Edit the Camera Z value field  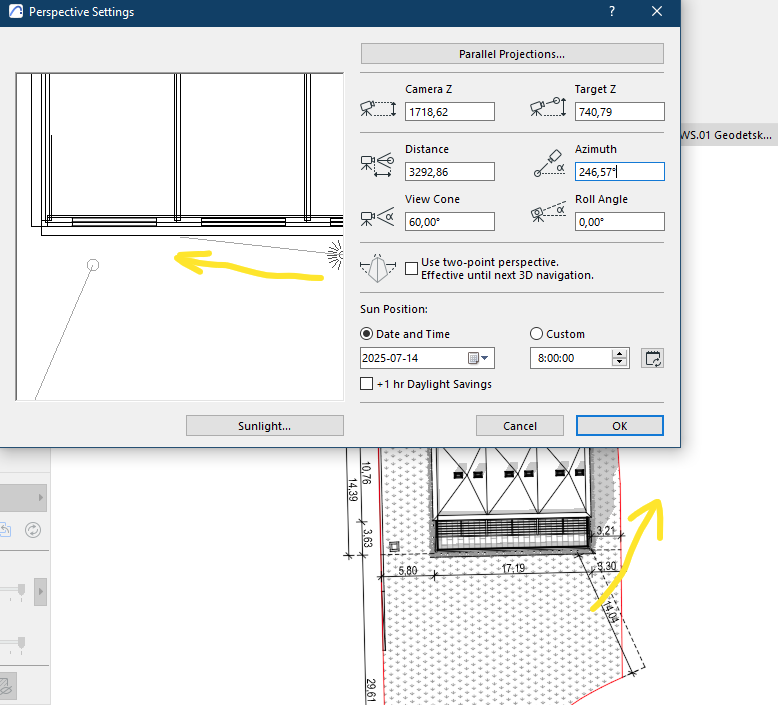(x=450, y=112)
